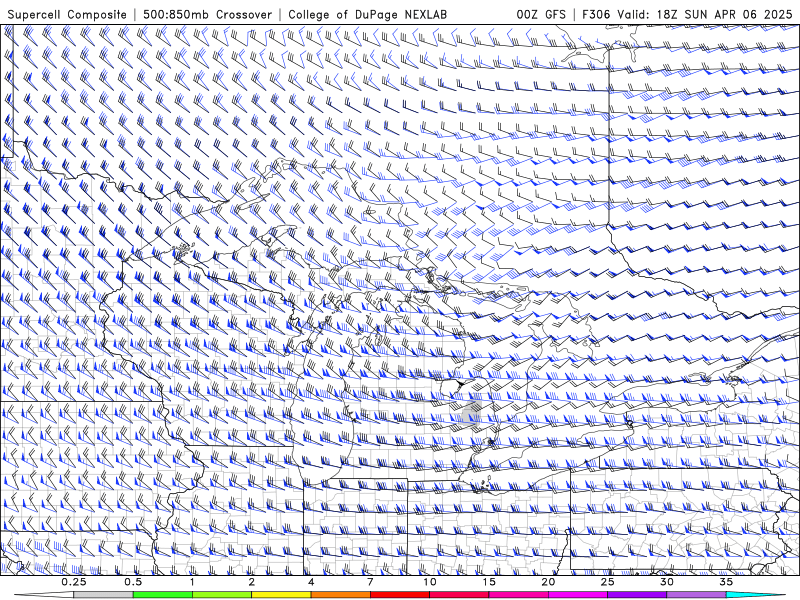Select the hot pink 15–20 colorbar segment

coord(518,595)
